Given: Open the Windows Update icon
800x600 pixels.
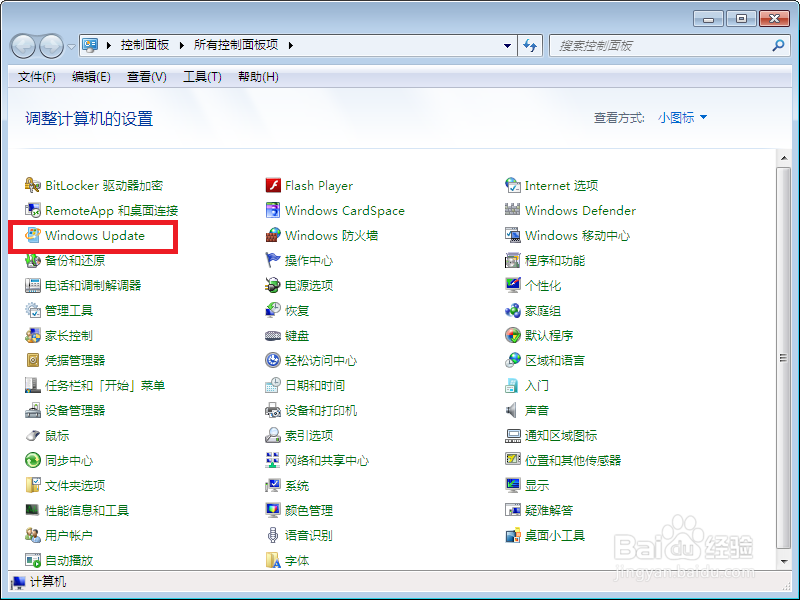Looking at the screenshot, I should 33,235.
